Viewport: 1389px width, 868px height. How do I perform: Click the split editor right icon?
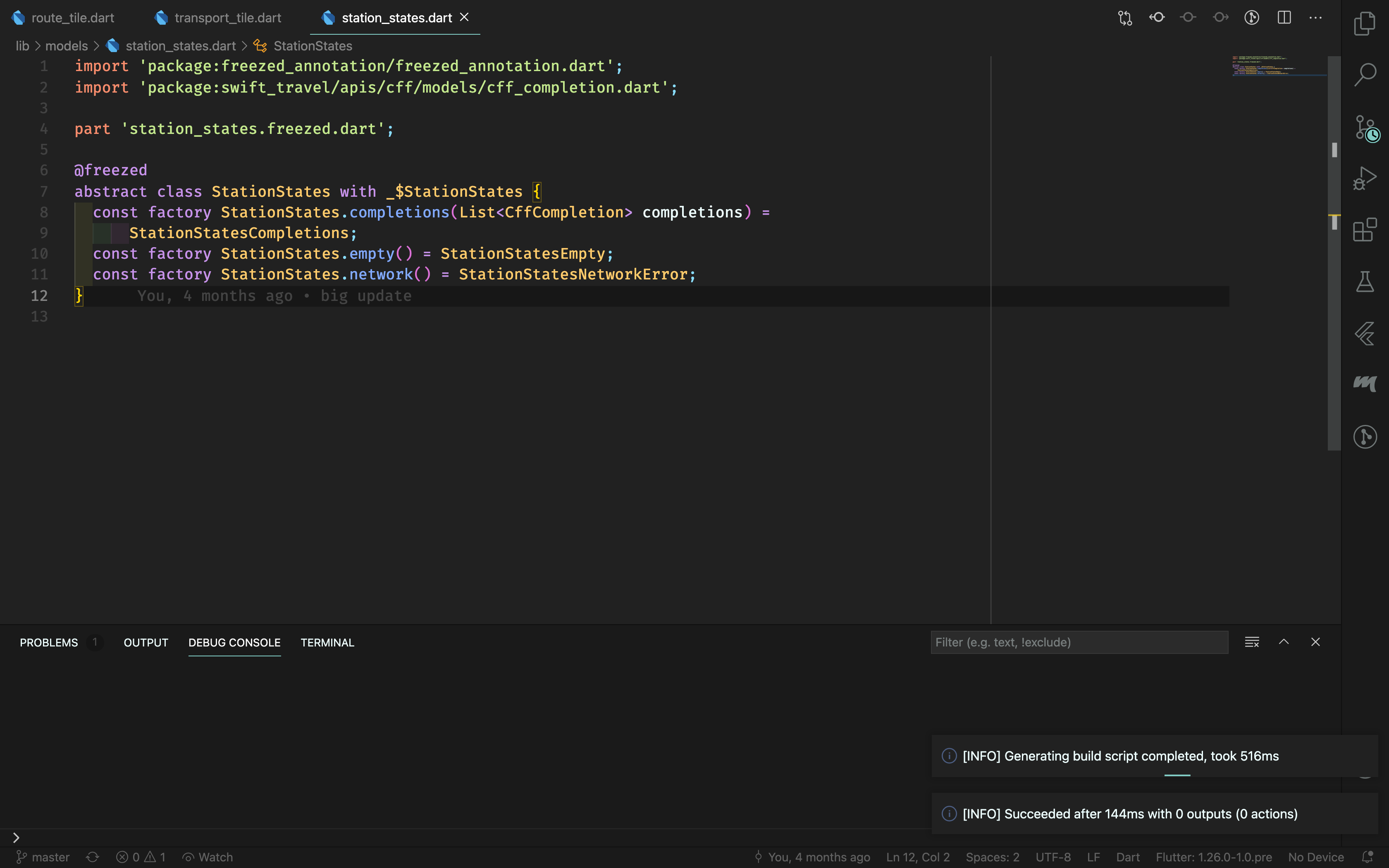1284,18
